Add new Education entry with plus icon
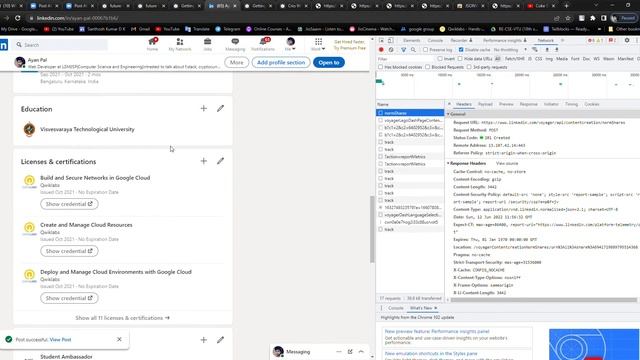The width and height of the screenshot is (640, 360). [x=204, y=108]
